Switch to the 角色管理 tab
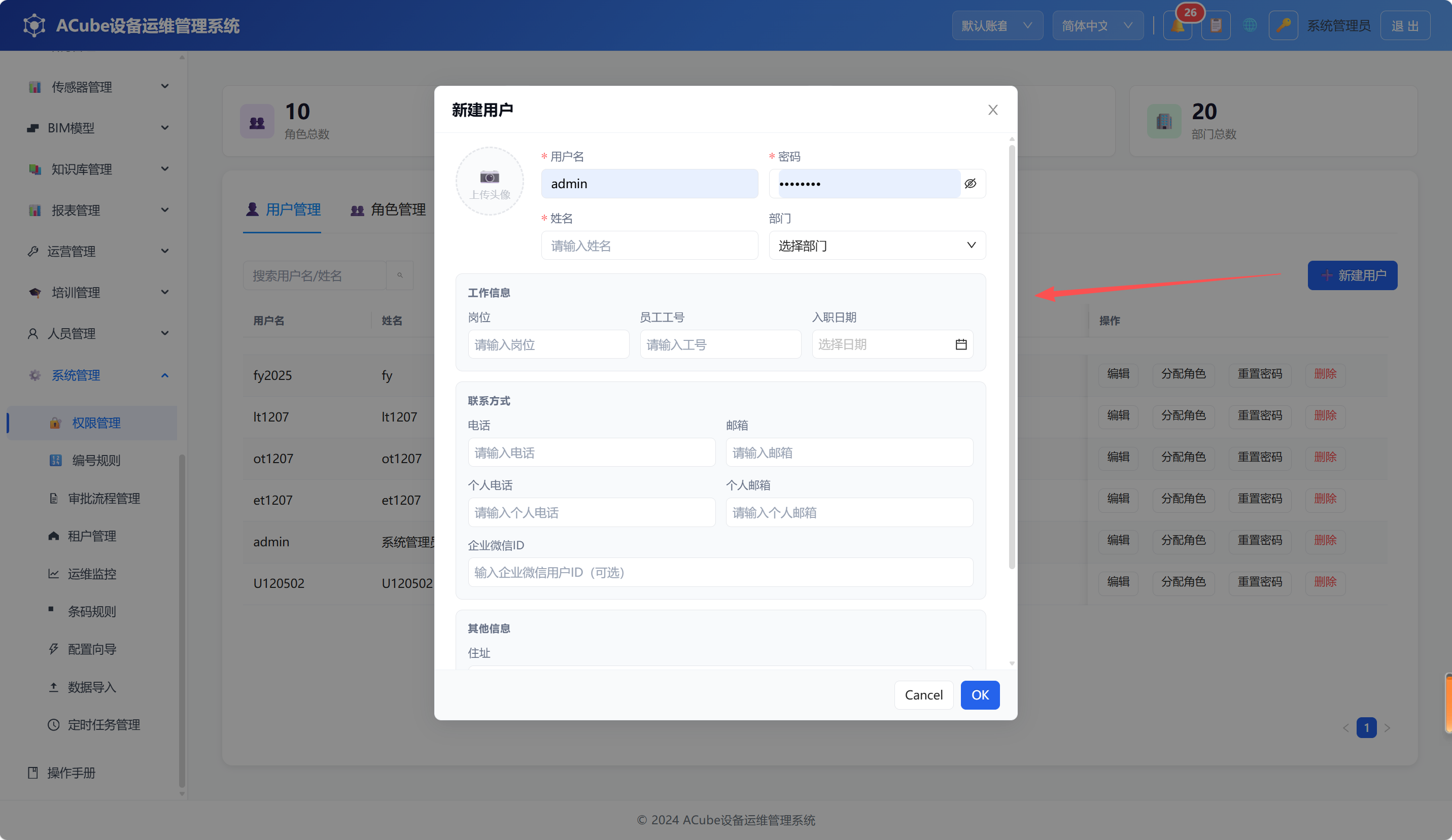 tap(388, 209)
